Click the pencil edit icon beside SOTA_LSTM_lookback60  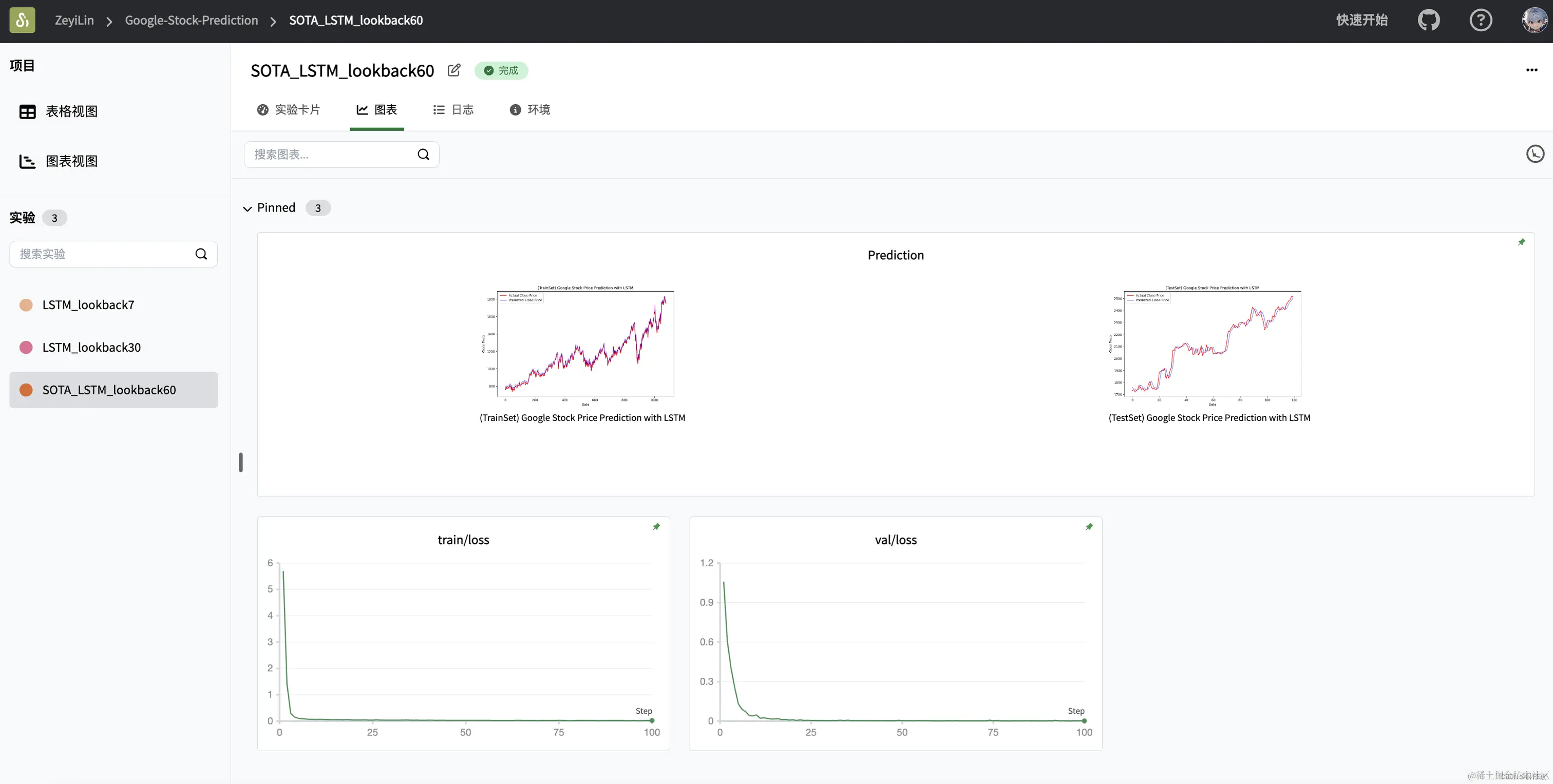[454, 70]
